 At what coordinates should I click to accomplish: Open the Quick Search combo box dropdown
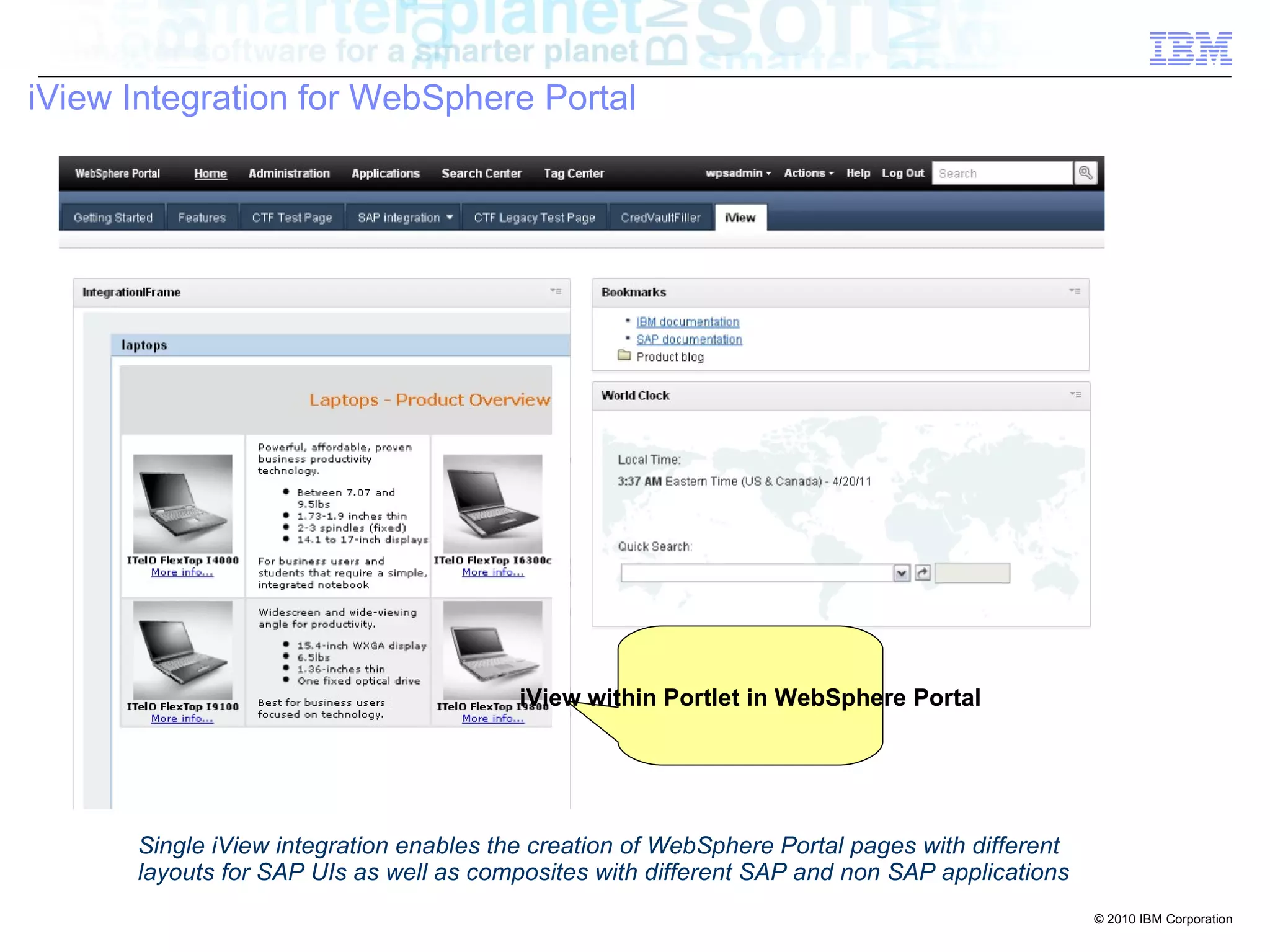[x=902, y=573]
